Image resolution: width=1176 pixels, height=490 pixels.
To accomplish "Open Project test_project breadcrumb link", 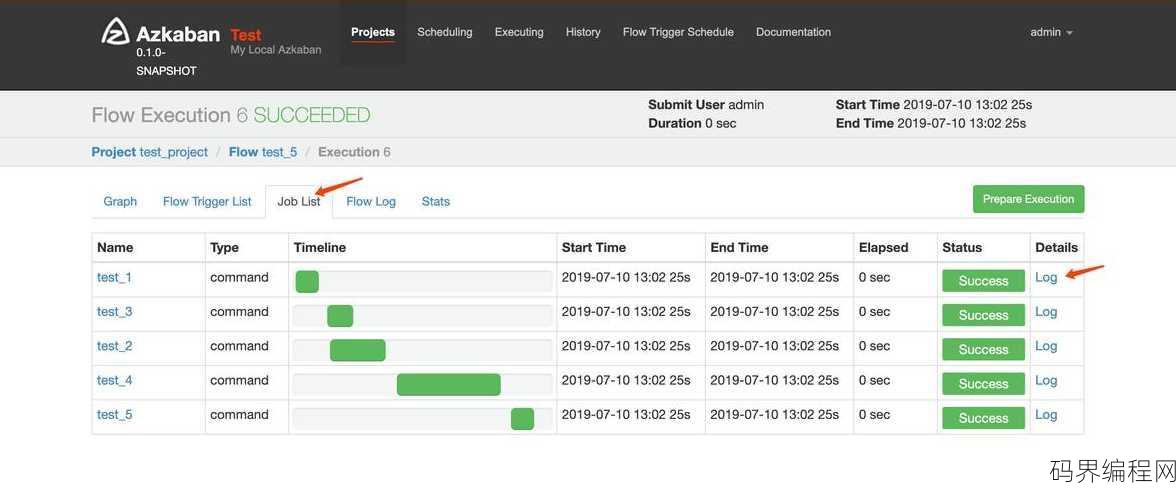I will click(149, 152).
